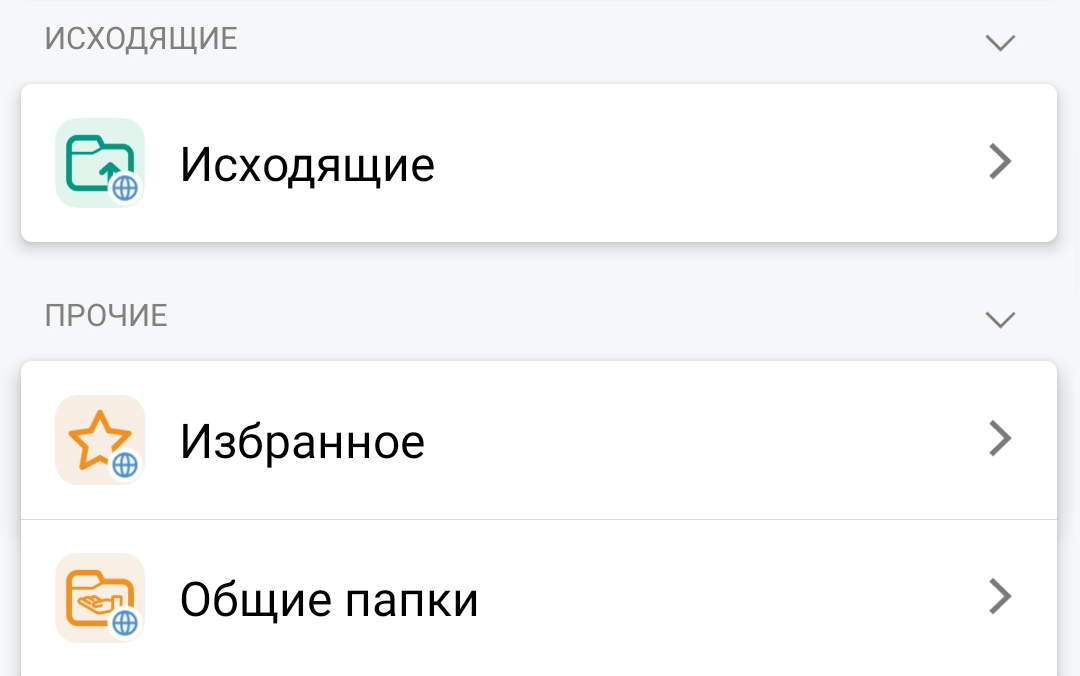Click blank space in the Исходящие row
1080x676 pixels.
(700, 163)
